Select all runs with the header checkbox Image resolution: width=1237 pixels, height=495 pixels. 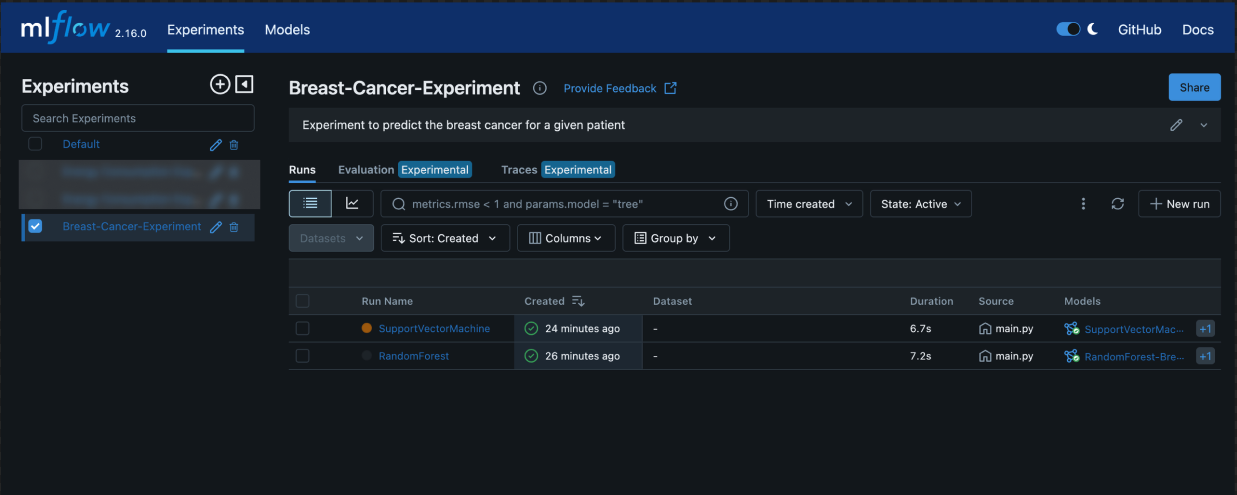303,301
